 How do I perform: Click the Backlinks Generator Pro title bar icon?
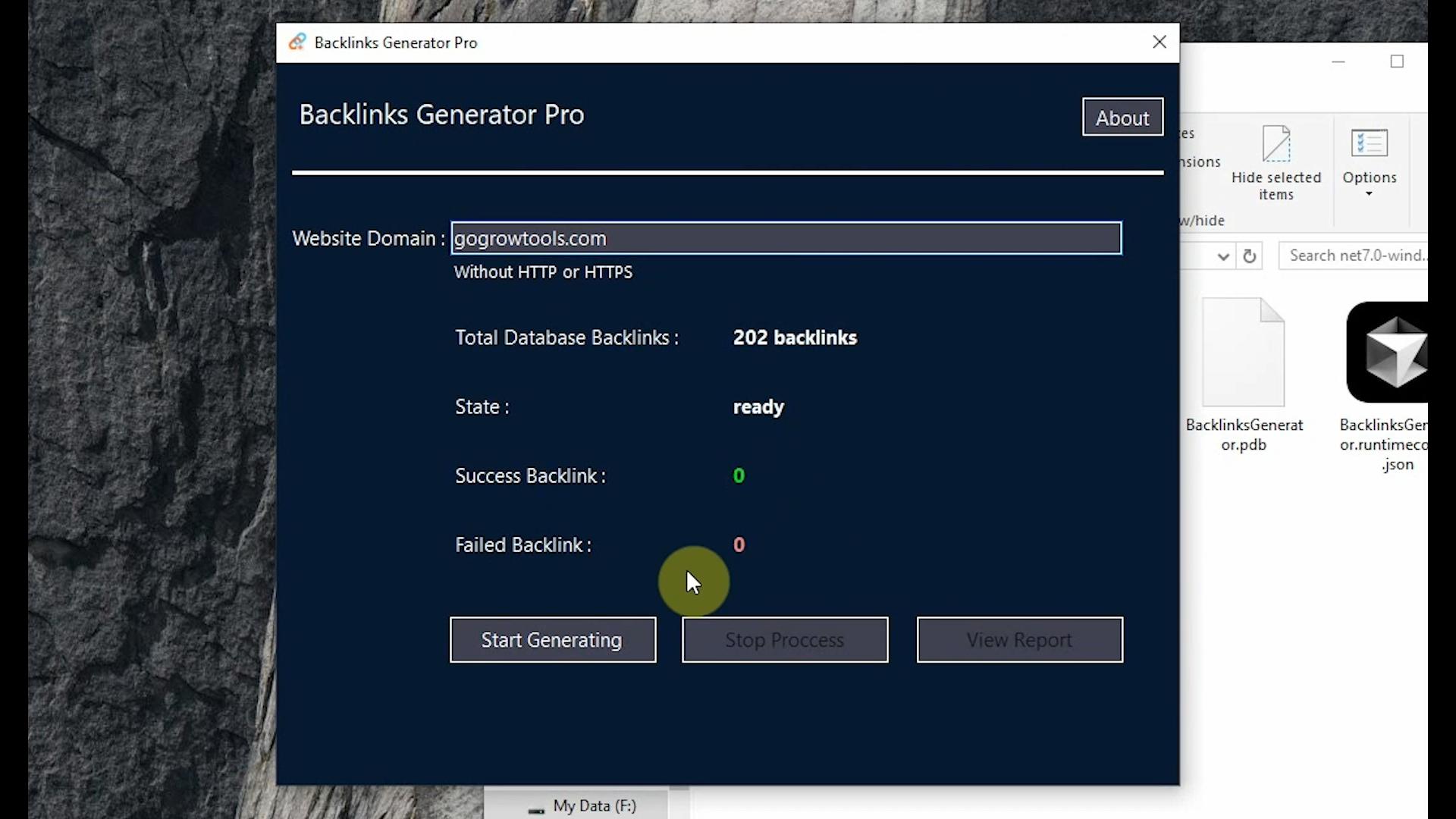click(297, 42)
